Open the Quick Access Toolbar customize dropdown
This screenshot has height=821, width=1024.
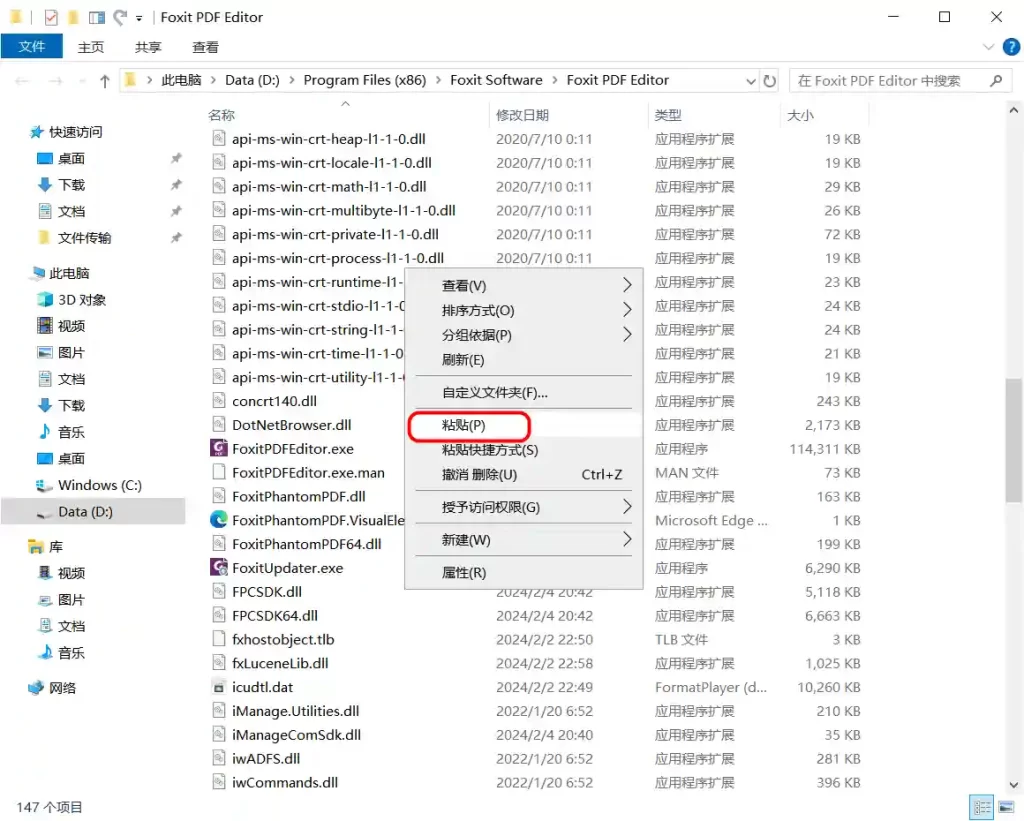[139, 18]
